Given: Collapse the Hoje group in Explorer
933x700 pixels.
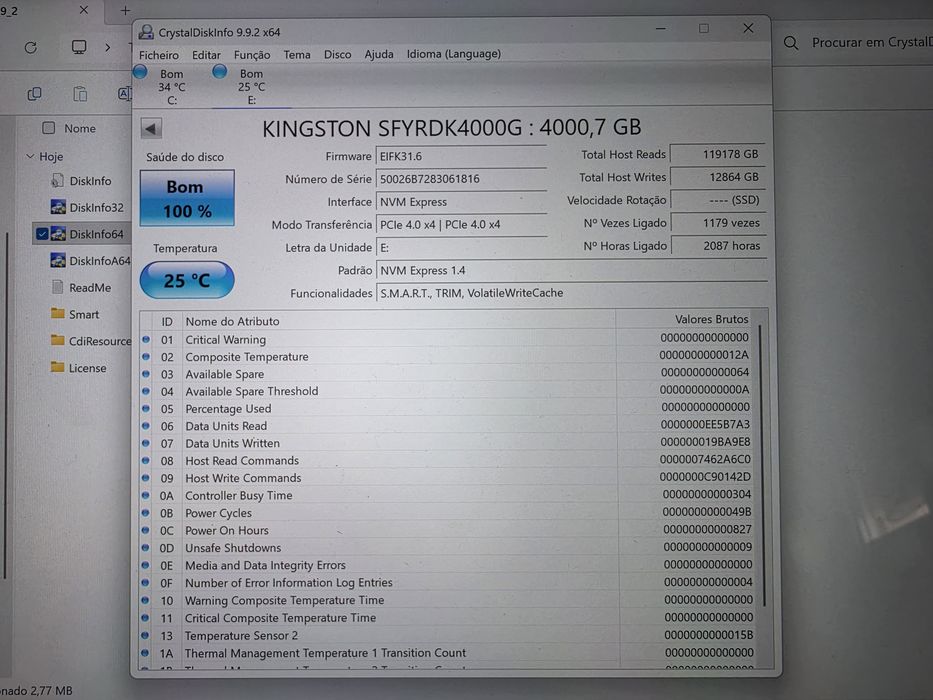Looking at the screenshot, I should coord(30,156).
